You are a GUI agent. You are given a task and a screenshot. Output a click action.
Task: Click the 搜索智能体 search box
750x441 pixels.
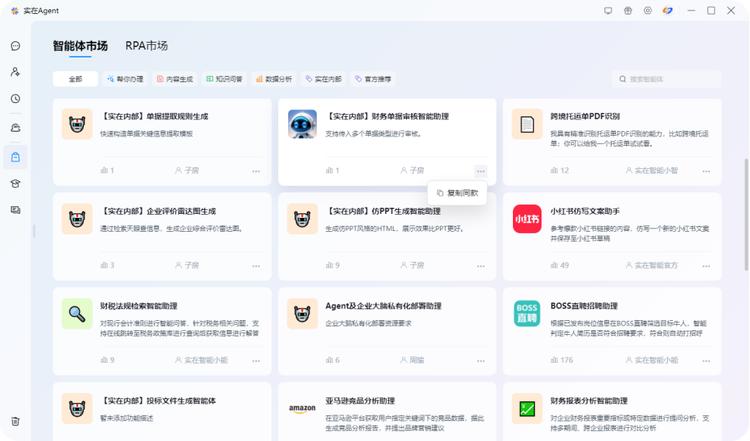coord(666,78)
